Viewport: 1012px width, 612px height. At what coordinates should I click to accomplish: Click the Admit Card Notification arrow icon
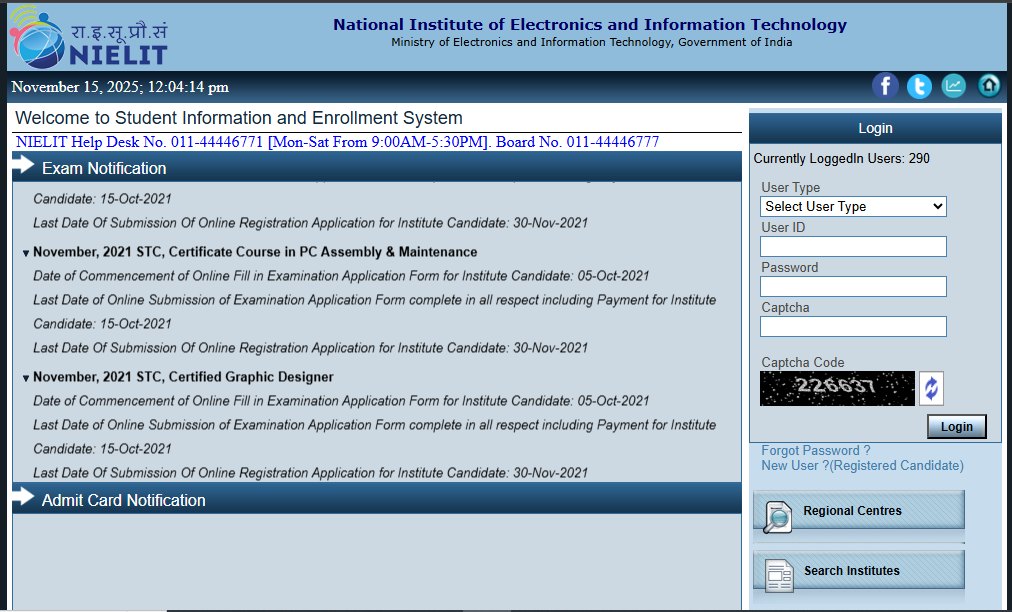click(23, 499)
